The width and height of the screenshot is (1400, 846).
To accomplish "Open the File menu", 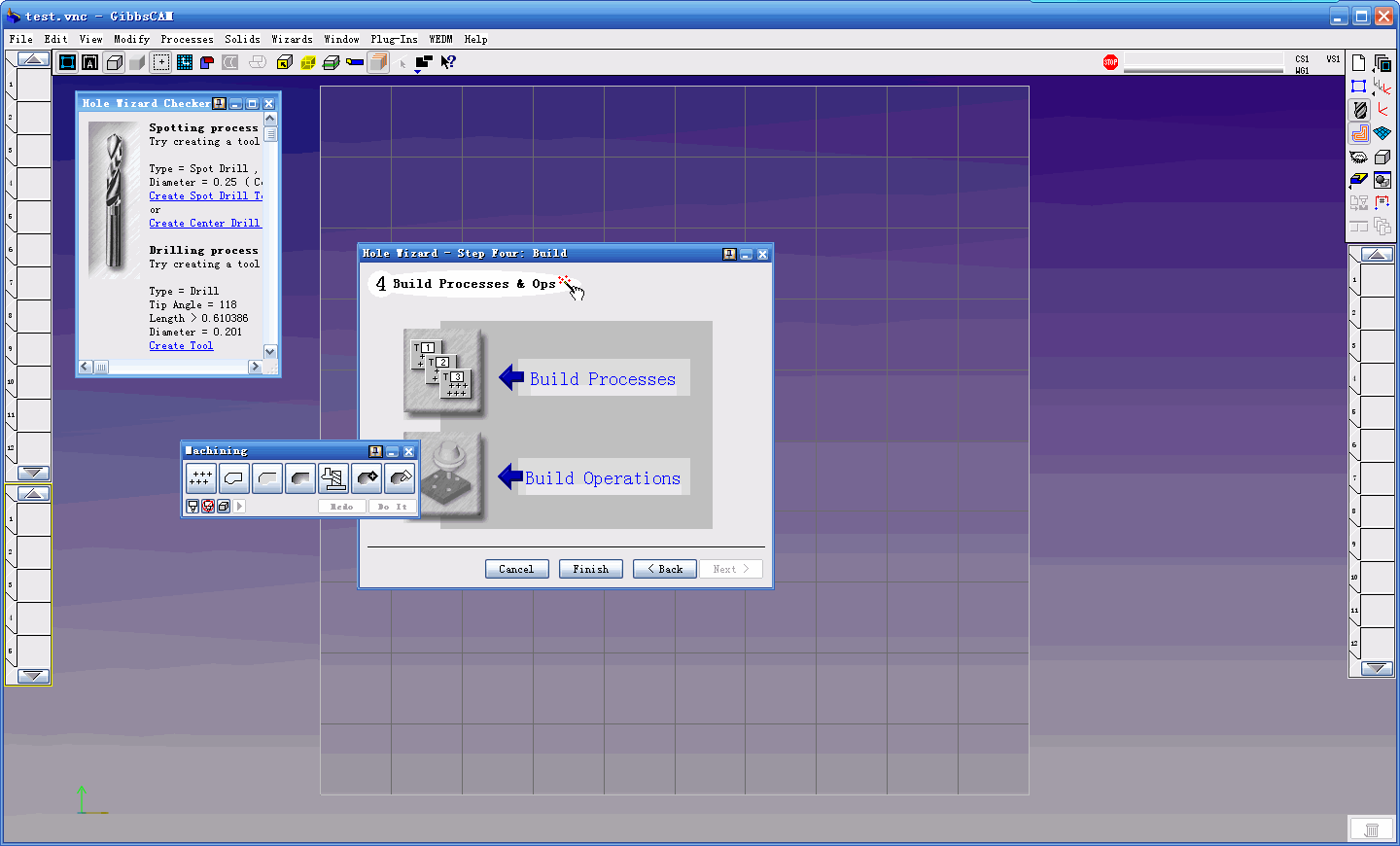I will pos(20,39).
